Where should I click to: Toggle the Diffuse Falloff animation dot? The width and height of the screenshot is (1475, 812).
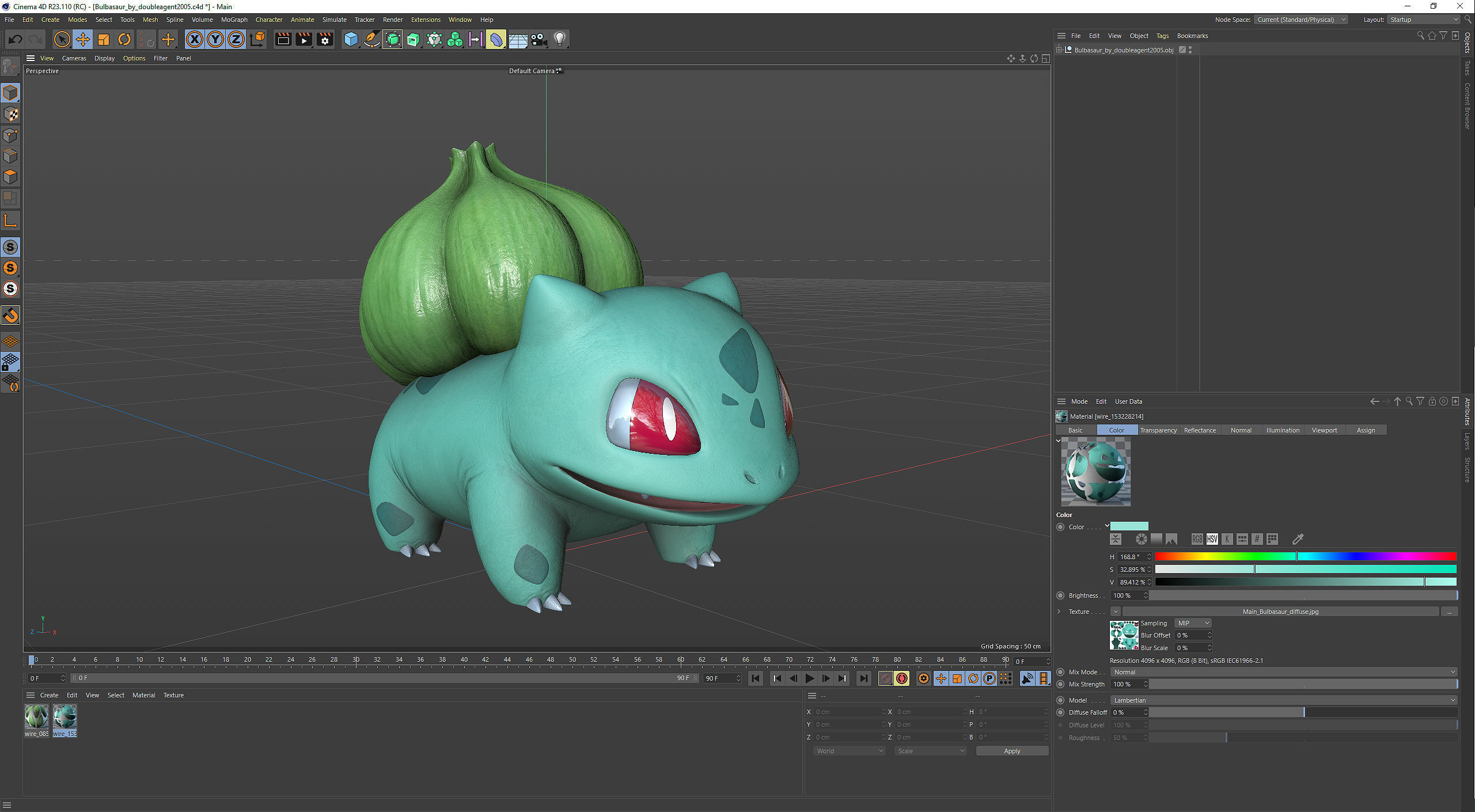click(1060, 712)
